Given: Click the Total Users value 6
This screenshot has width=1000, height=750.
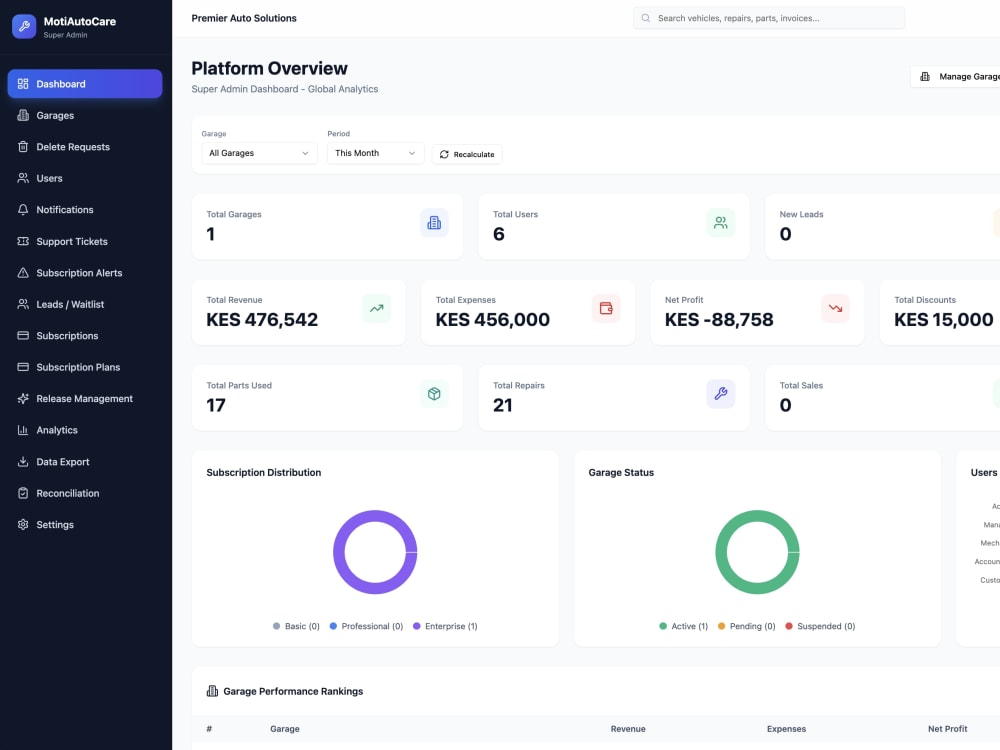Looking at the screenshot, I should click(499, 234).
